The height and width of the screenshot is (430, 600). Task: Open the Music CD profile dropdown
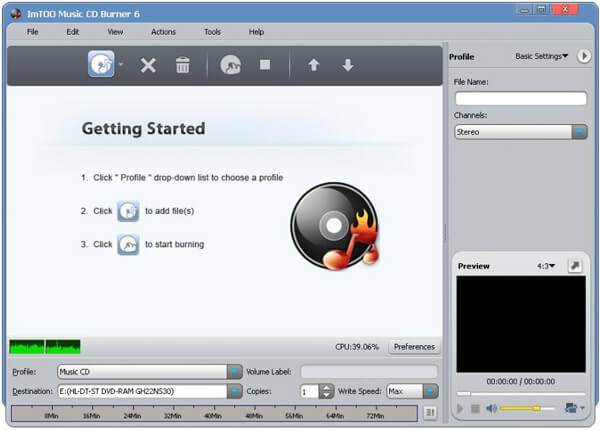pos(234,371)
